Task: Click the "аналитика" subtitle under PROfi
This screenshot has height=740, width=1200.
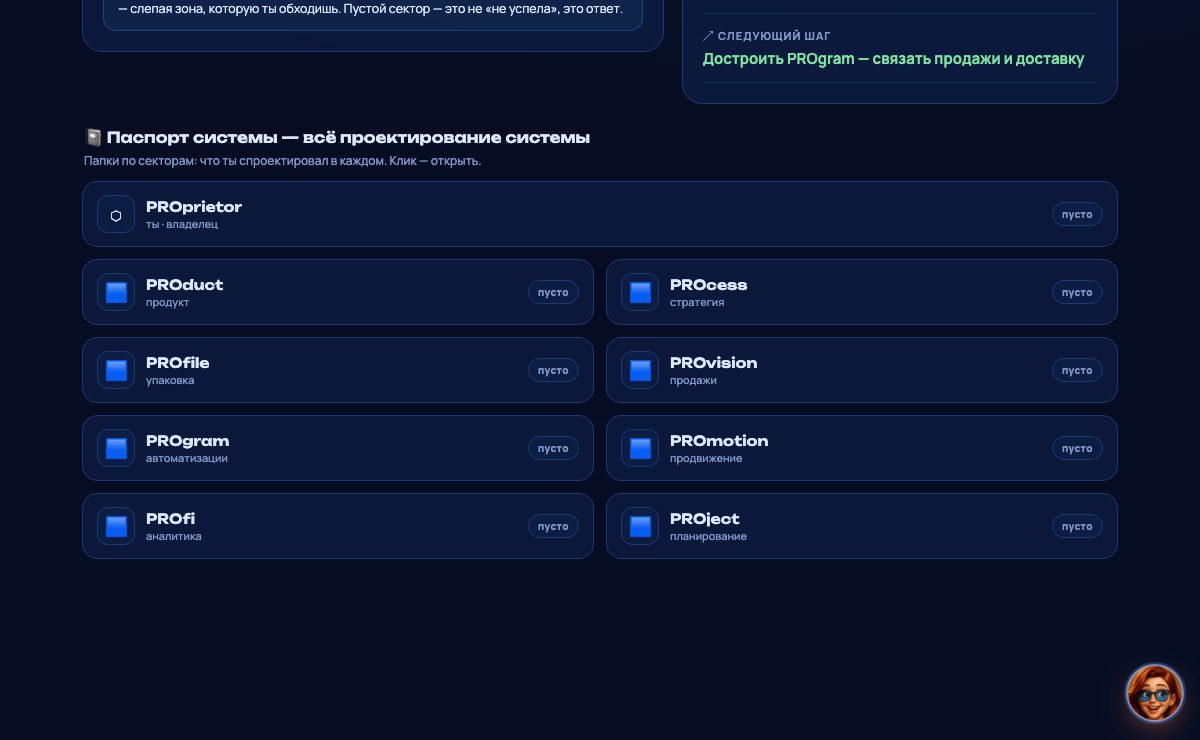Action: click(x=174, y=537)
